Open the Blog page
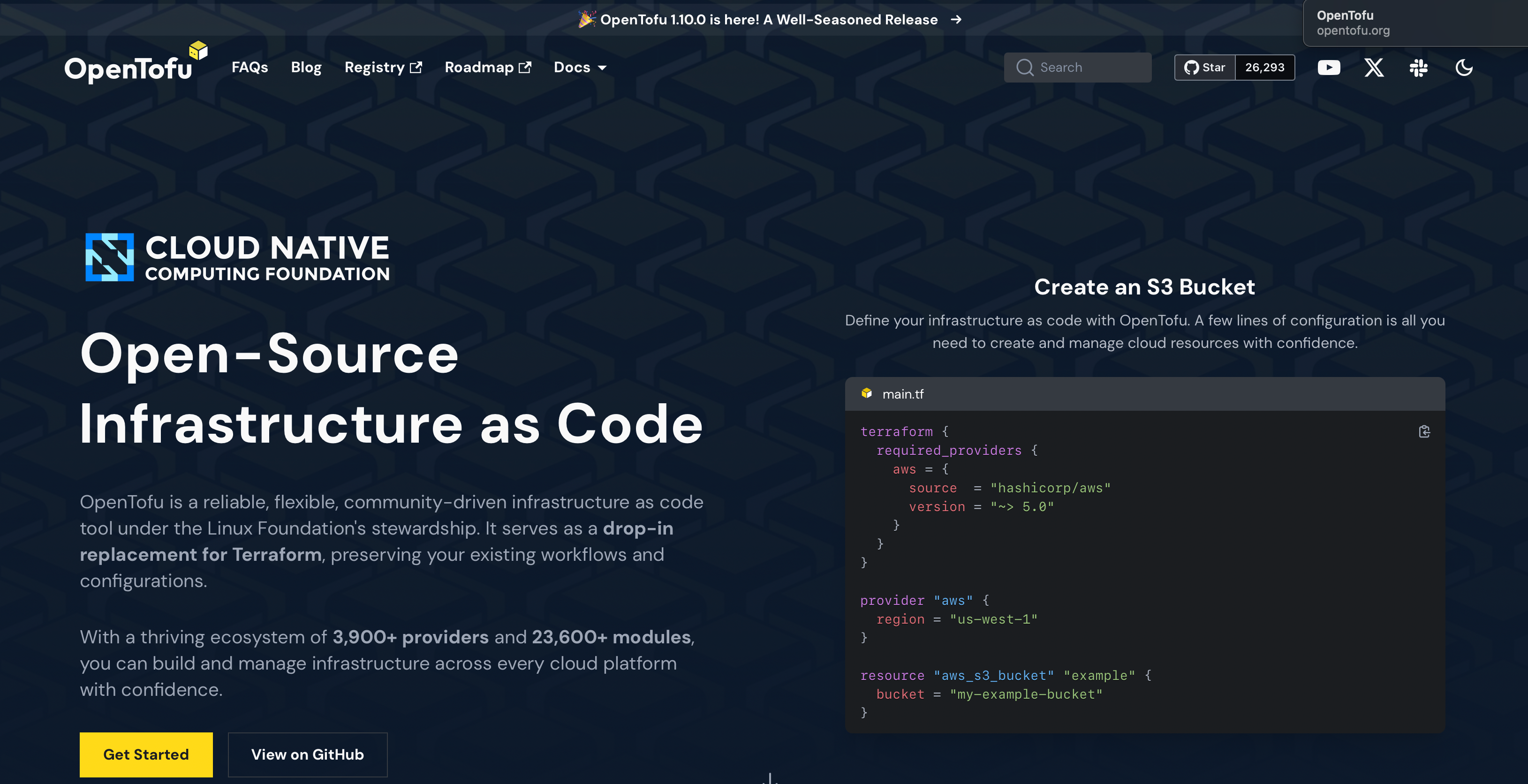 click(x=306, y=68)
